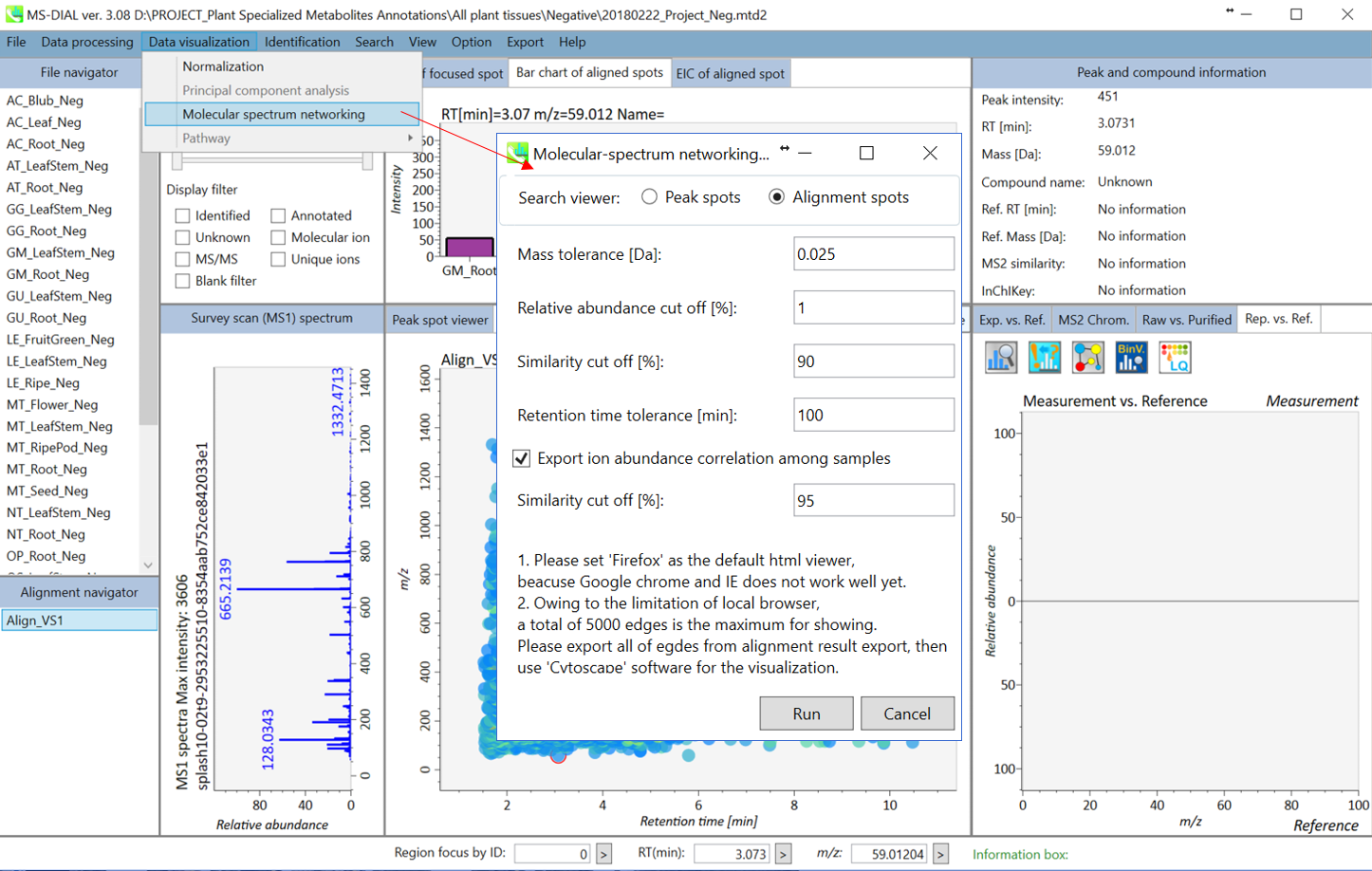Click the Similarity cut off field showing 90
The width and height of the screenshot is (1372, 871).
coord(874,361)
